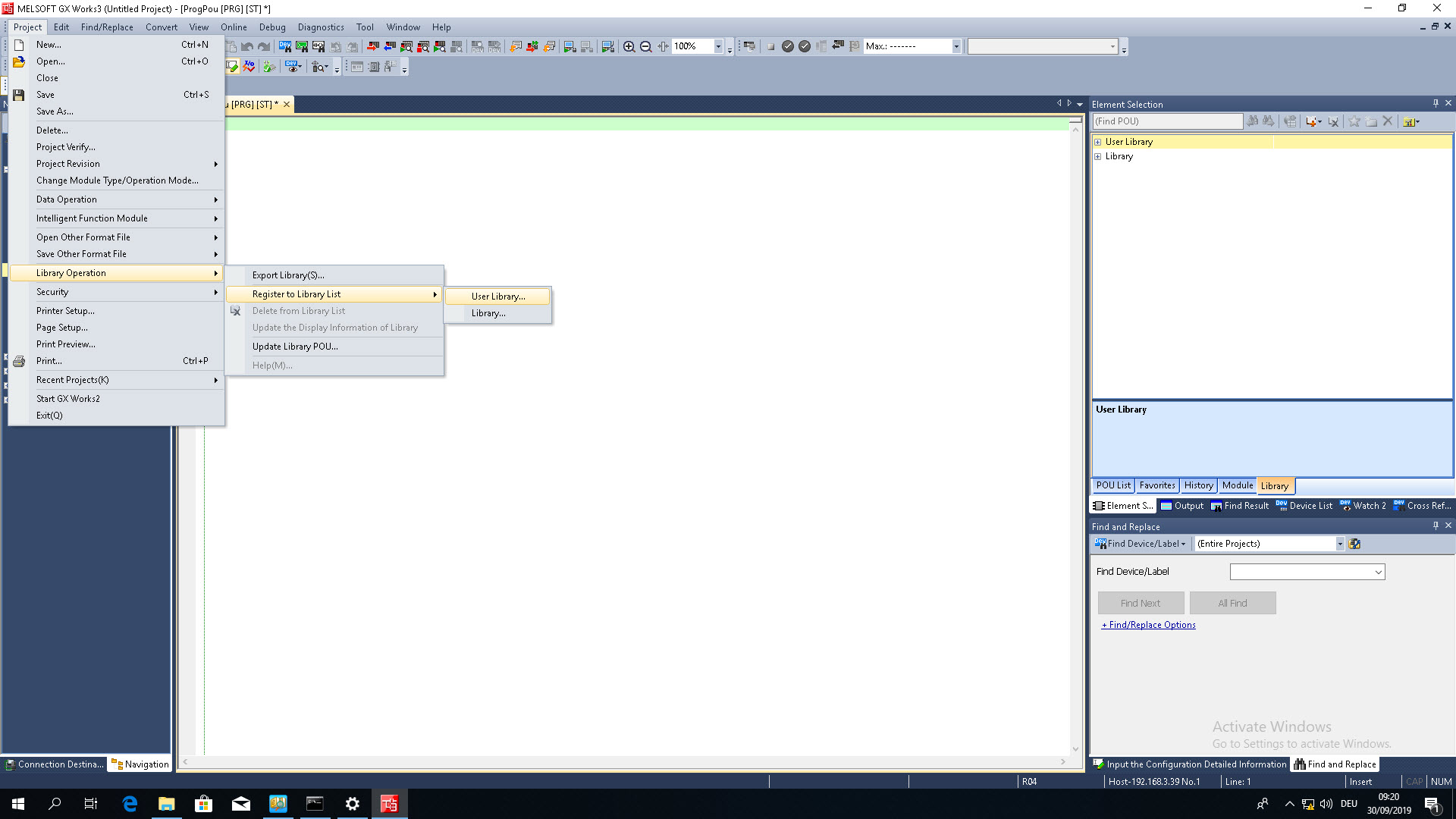The width and height of the screenshot is (1456, 819).
Task: Select Update Library POU... menu entry
Action: click(334, 347)
